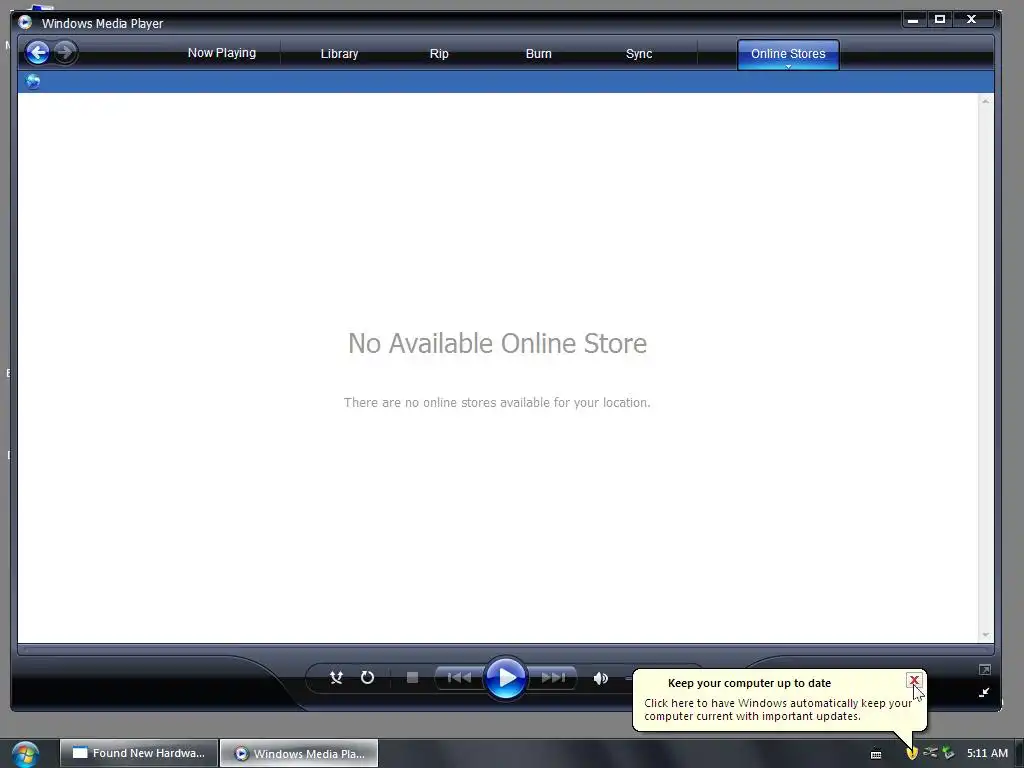Stop playback with the square button
This screenshot has height=768, width=1024.
click(x=412, y=678)
